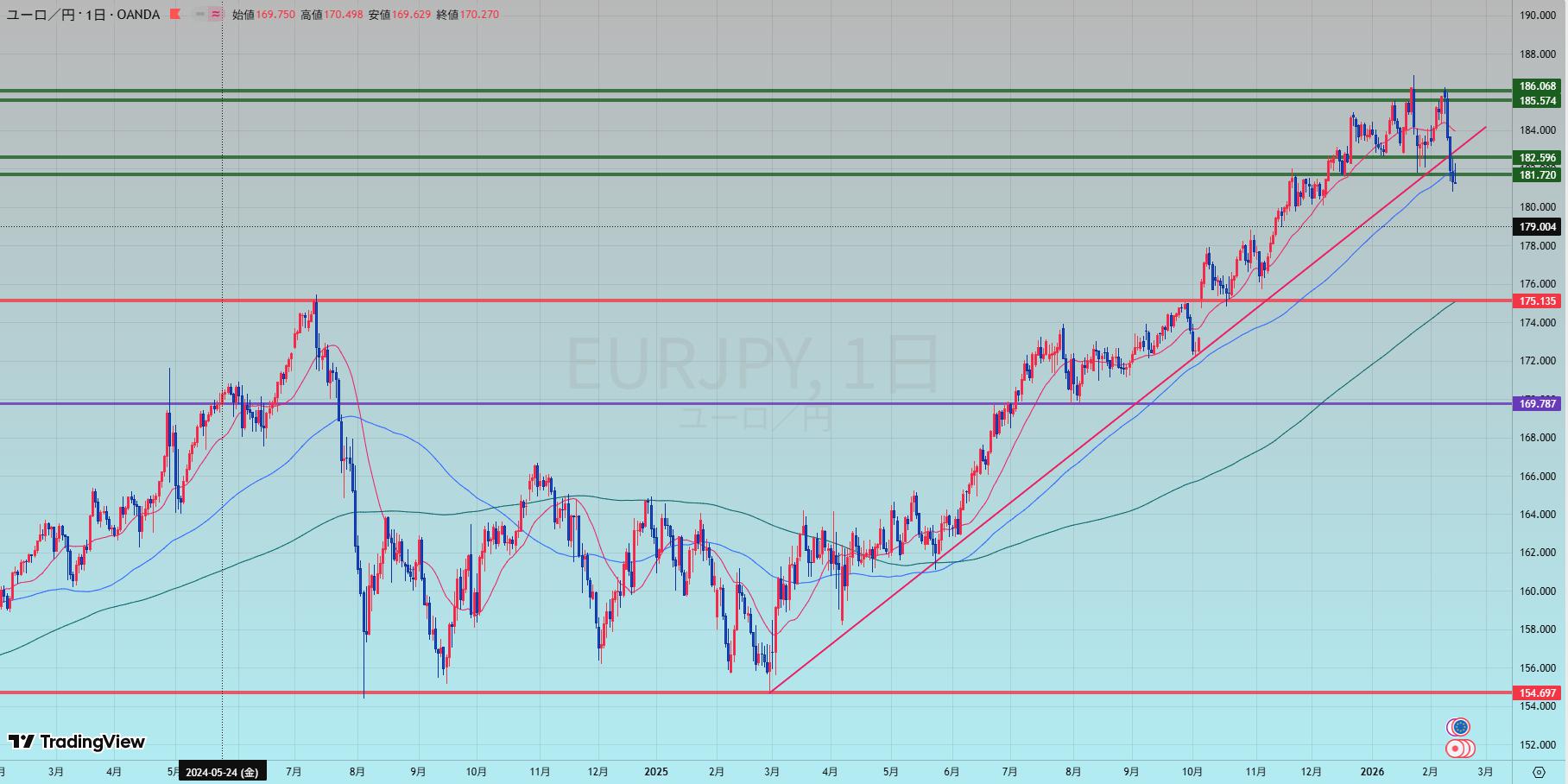The image size is (1568, 784).
Task: Click the red 175.135 price label
Action: click(1538, 301)
